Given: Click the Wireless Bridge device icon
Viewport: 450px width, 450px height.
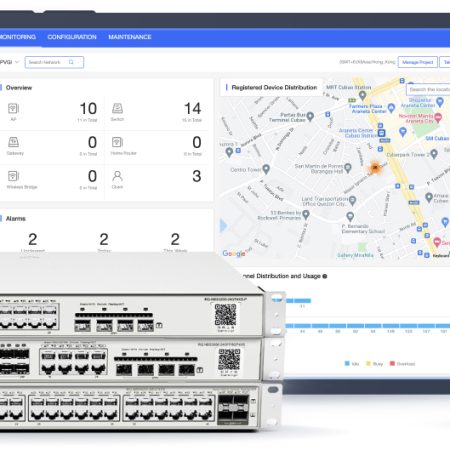Looking at the screenshot, I should [13, 176].
